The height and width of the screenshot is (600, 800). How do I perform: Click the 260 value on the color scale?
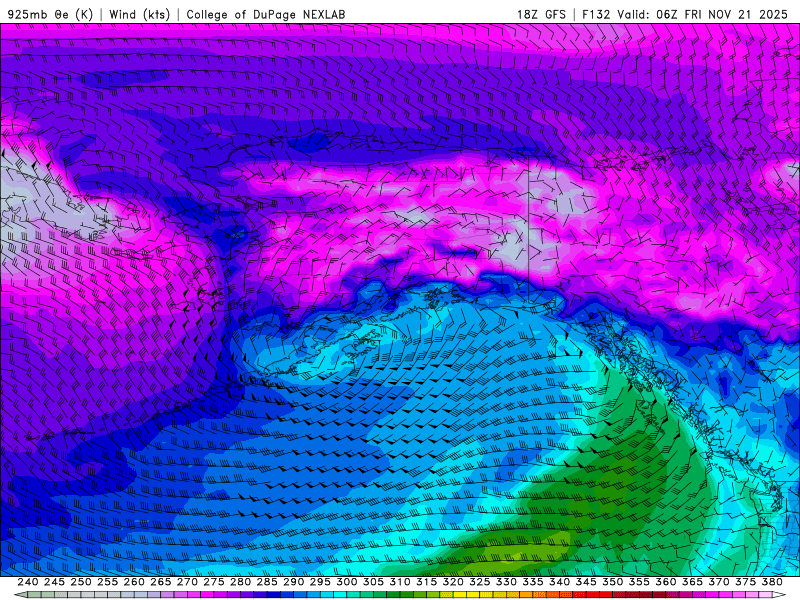(134, 582)
